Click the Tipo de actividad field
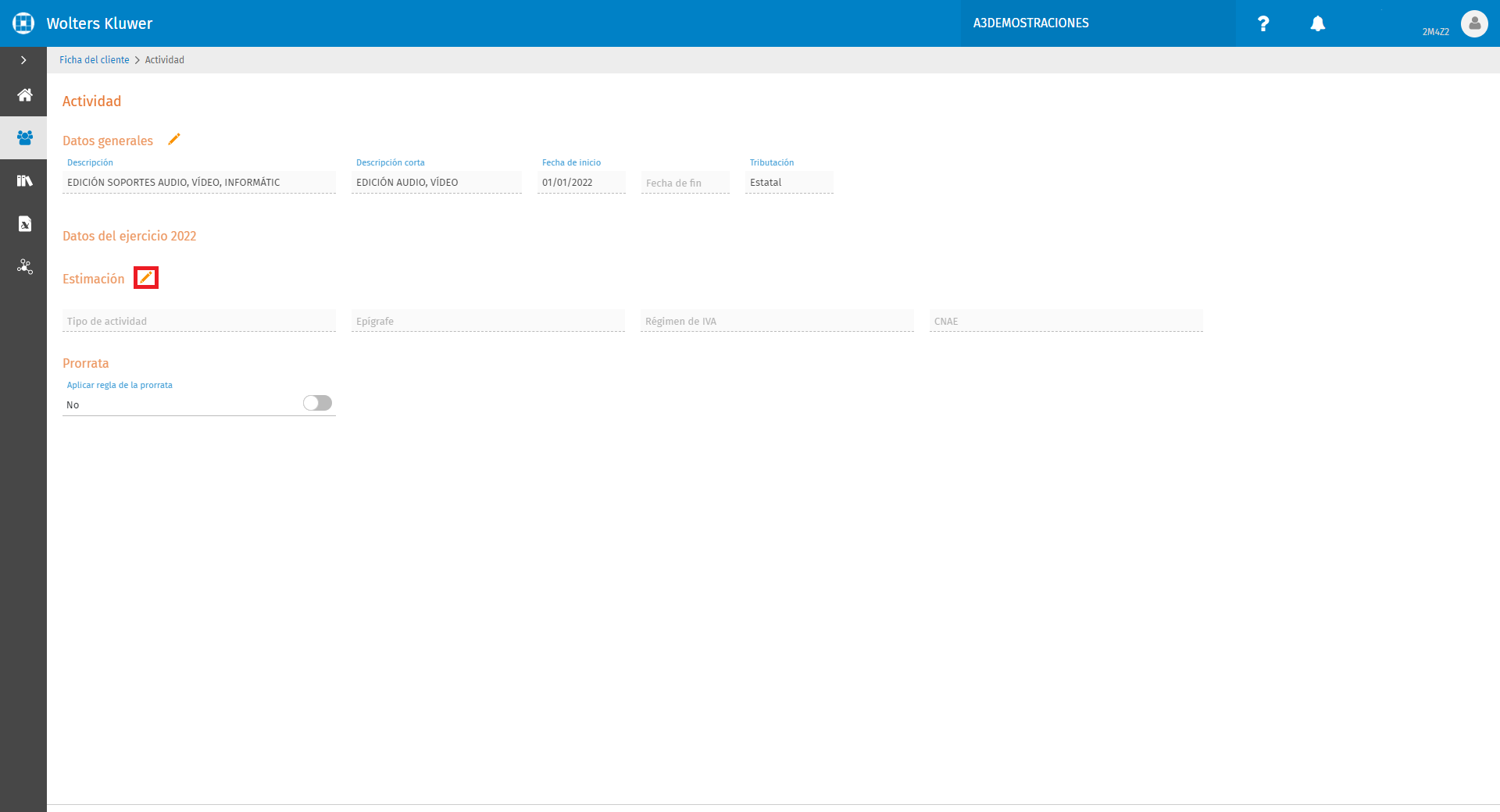 pyautogui.click(x=199, y=321)
